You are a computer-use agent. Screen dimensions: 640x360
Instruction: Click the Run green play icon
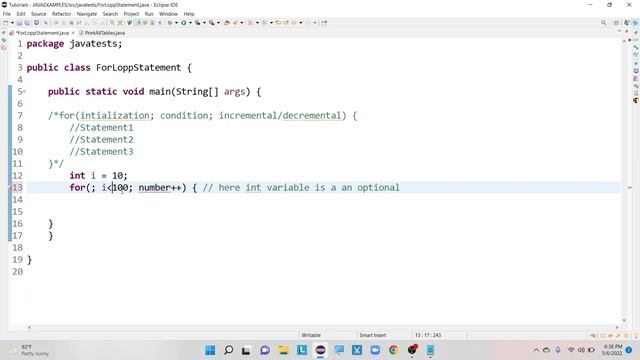(x=184, y=23)
